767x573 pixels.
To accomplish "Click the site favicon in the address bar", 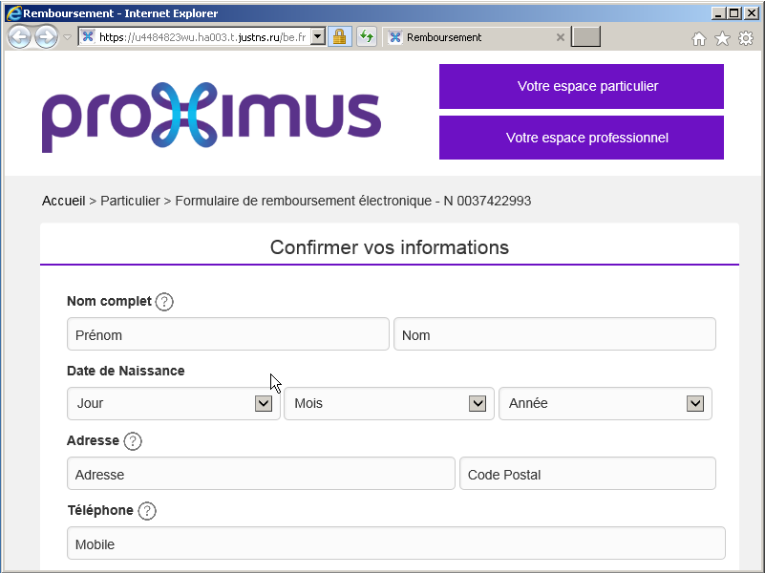I will [88, 37].
